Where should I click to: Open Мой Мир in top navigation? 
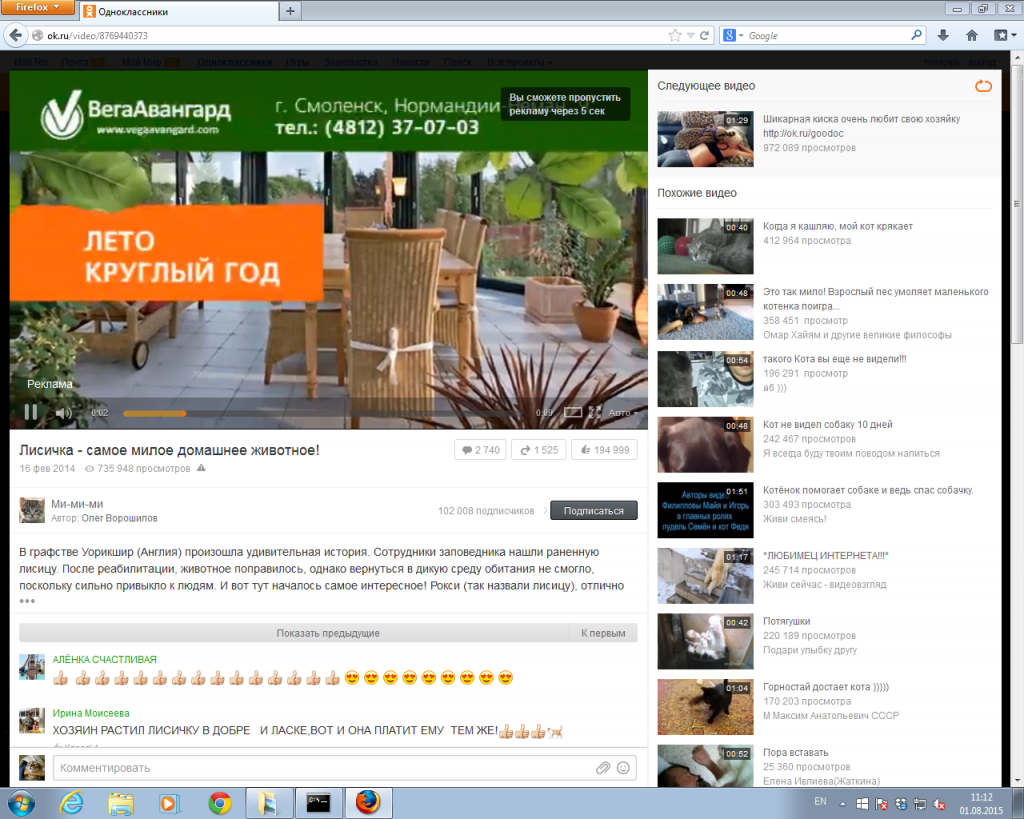coord(141,62)
